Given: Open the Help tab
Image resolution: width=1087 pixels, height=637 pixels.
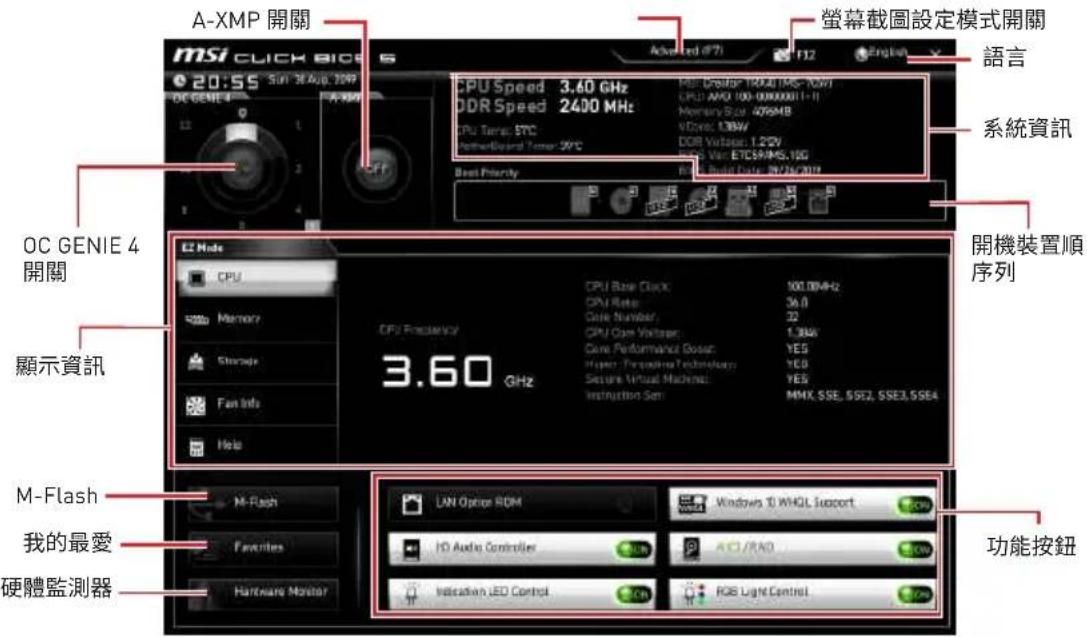Looking at the screenshot, I should click(x=257, y=446).
